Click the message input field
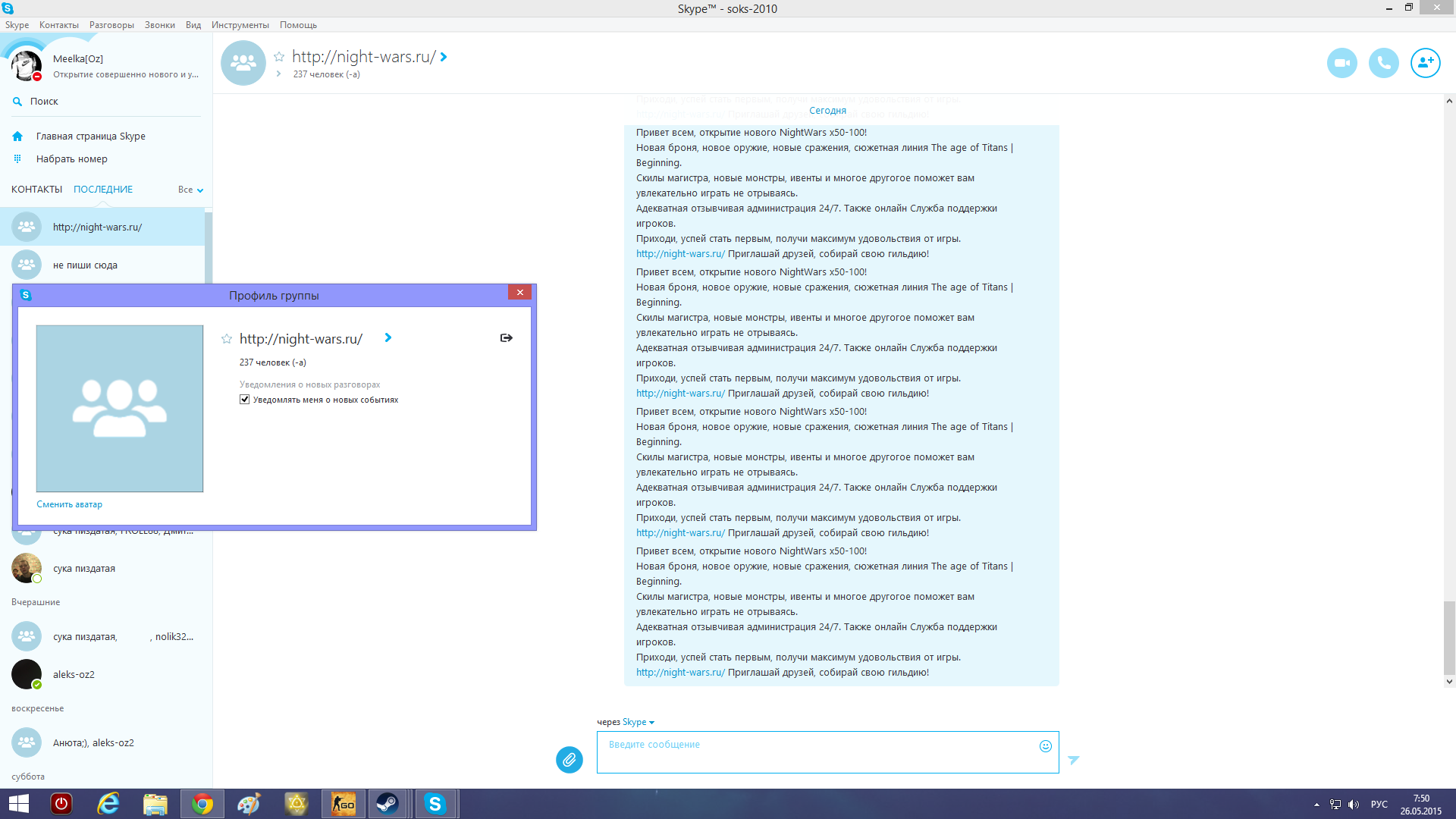 click(819, 752)
